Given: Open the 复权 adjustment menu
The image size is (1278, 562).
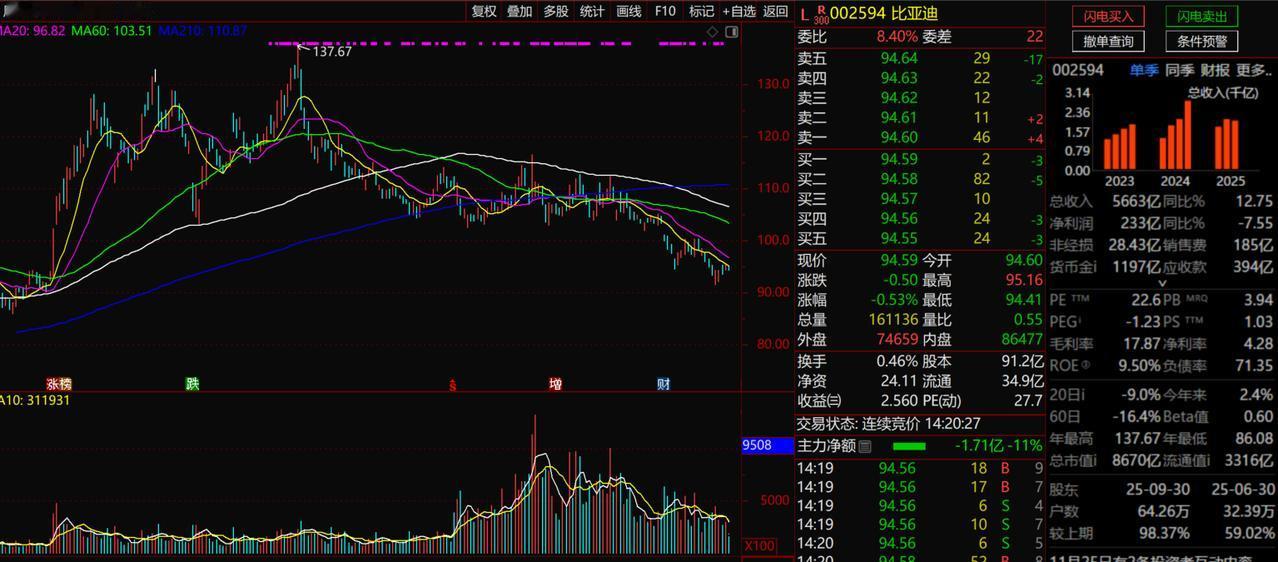Looking at the screenshot, I should [x=484, y=11].
